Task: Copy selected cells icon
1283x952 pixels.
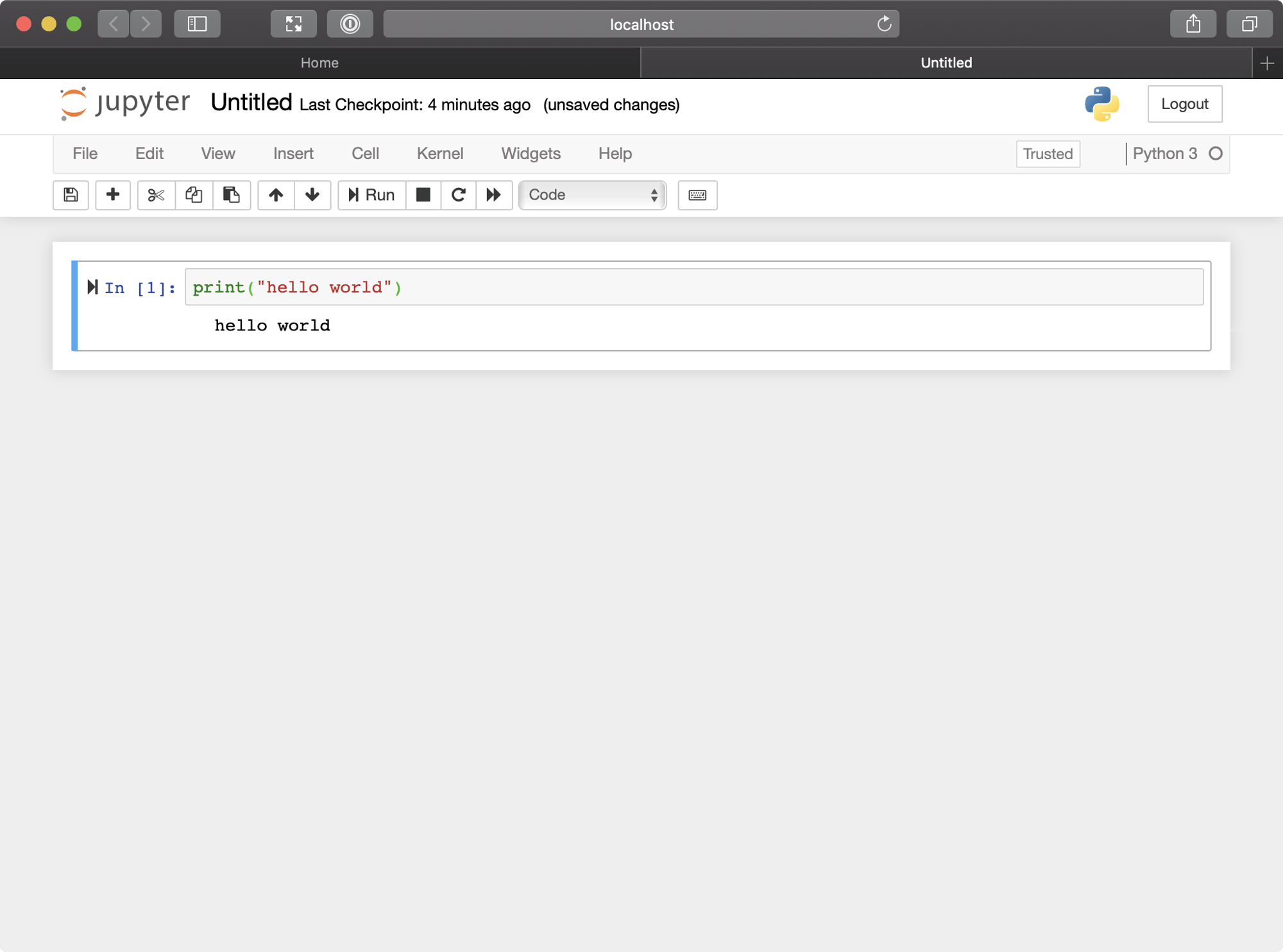Action: (x=194, y=195)
